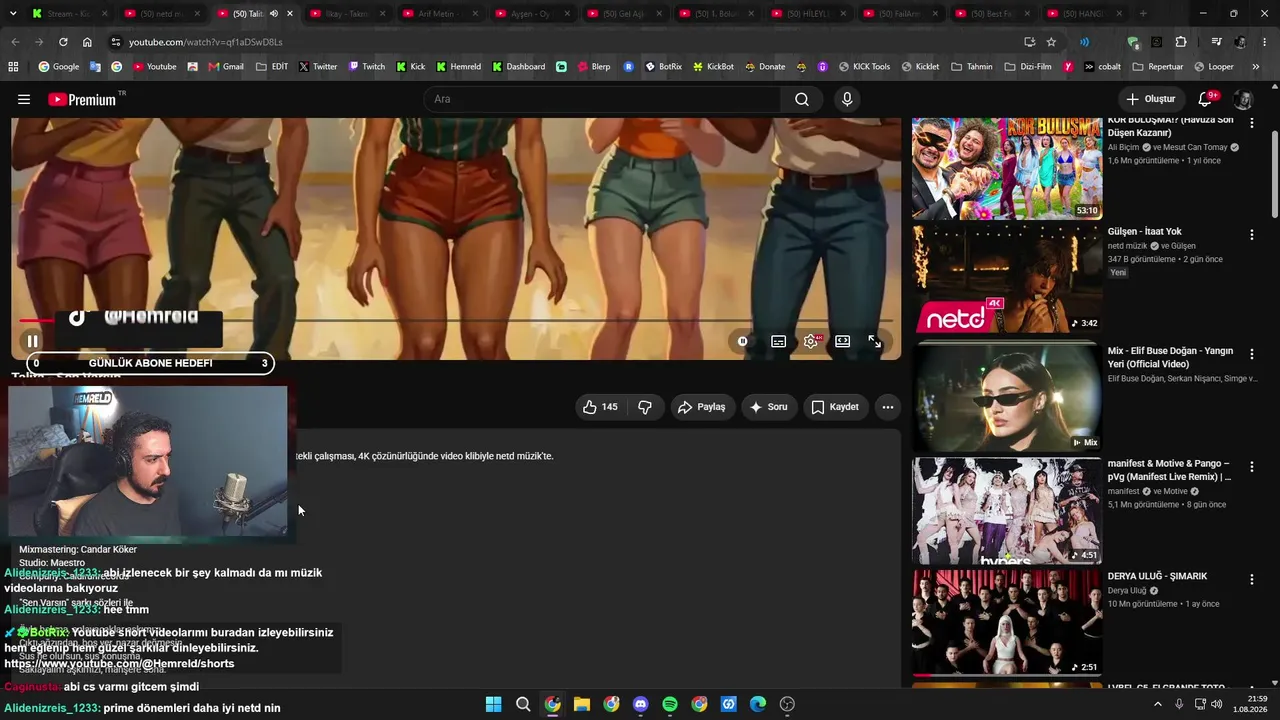Open options menu for Gülşen - İtaat Yok
The image size is (1280, 720).
pyautogui.click(x=1251, y=235)
